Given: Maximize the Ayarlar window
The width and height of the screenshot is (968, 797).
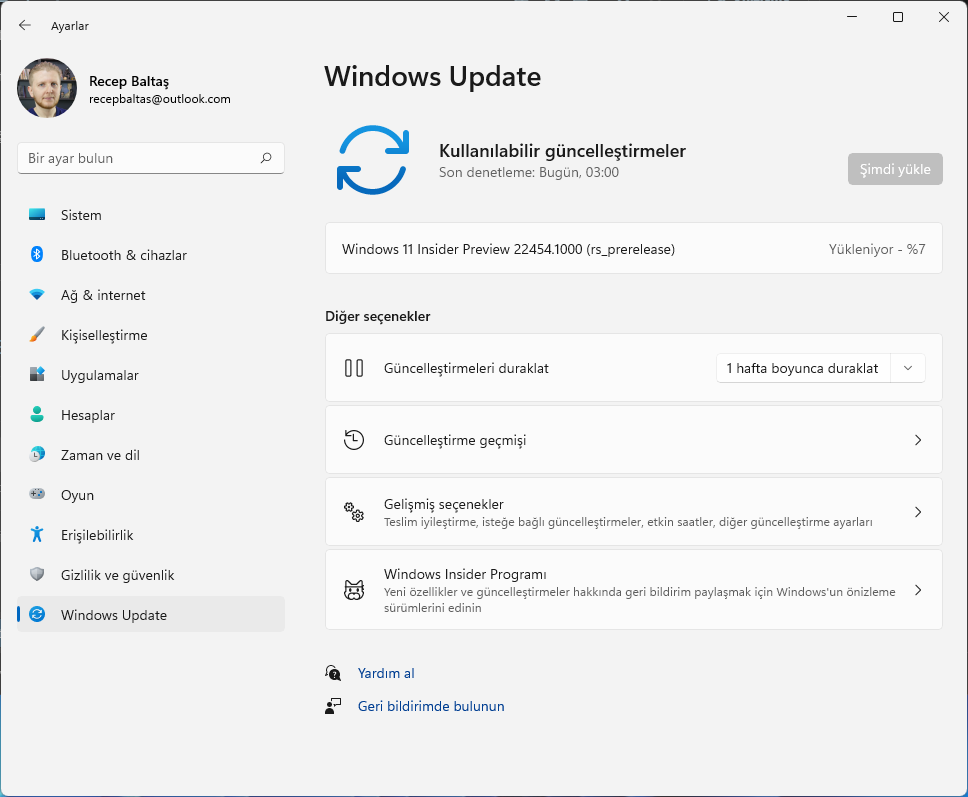Looking at the screenshot, I should pyautogui.click(x=898, y=17).
